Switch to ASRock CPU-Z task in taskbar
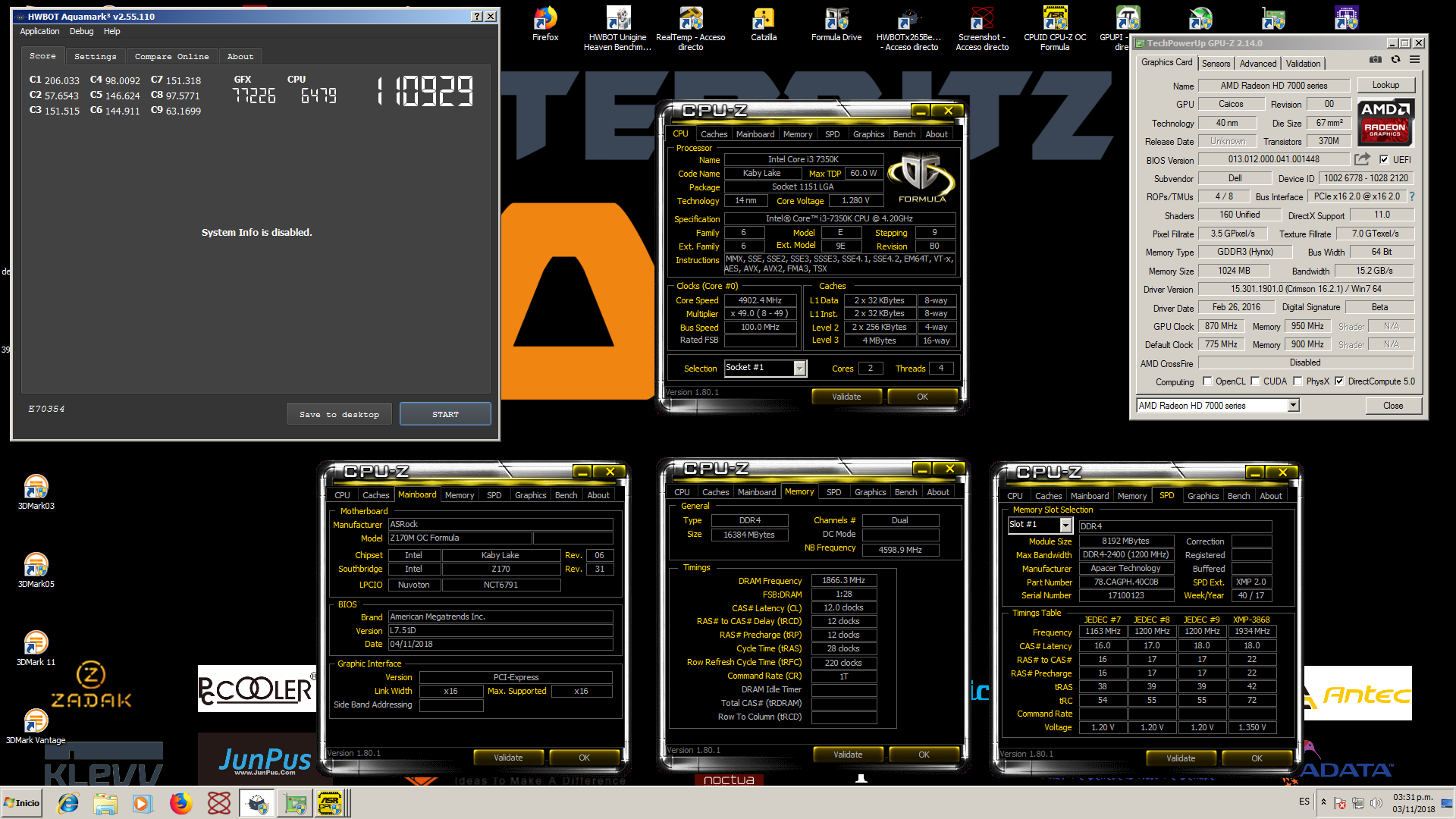The width and height of the screenshot is (1456, 819). [x=331, y=803]
